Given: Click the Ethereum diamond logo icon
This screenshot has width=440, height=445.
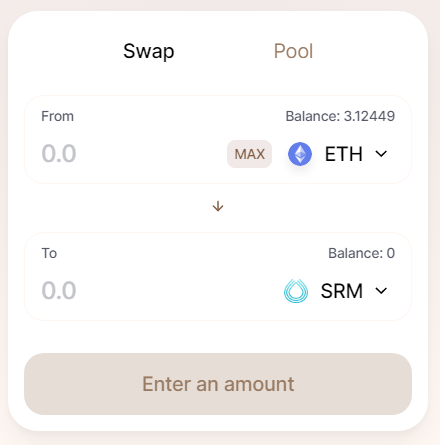Looking at the screenshot, I should click(x=300, y=154).
